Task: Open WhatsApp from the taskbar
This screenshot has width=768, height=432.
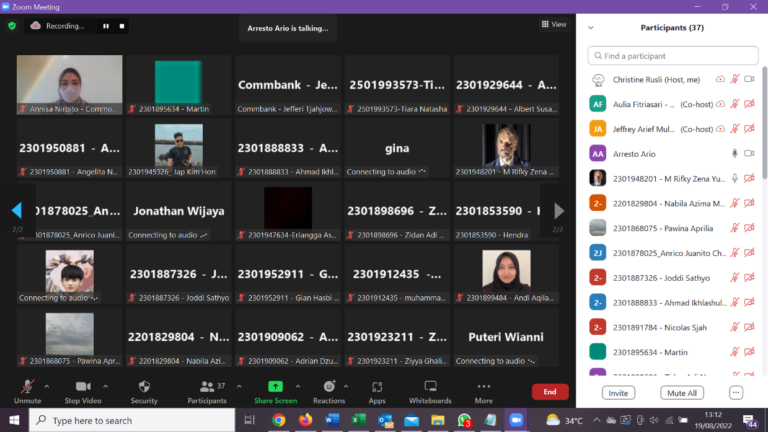Action: [x=464, y=420]
